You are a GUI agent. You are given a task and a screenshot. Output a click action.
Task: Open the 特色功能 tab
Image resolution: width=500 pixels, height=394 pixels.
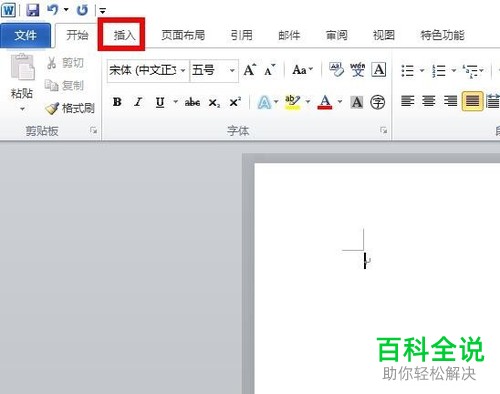443,35
